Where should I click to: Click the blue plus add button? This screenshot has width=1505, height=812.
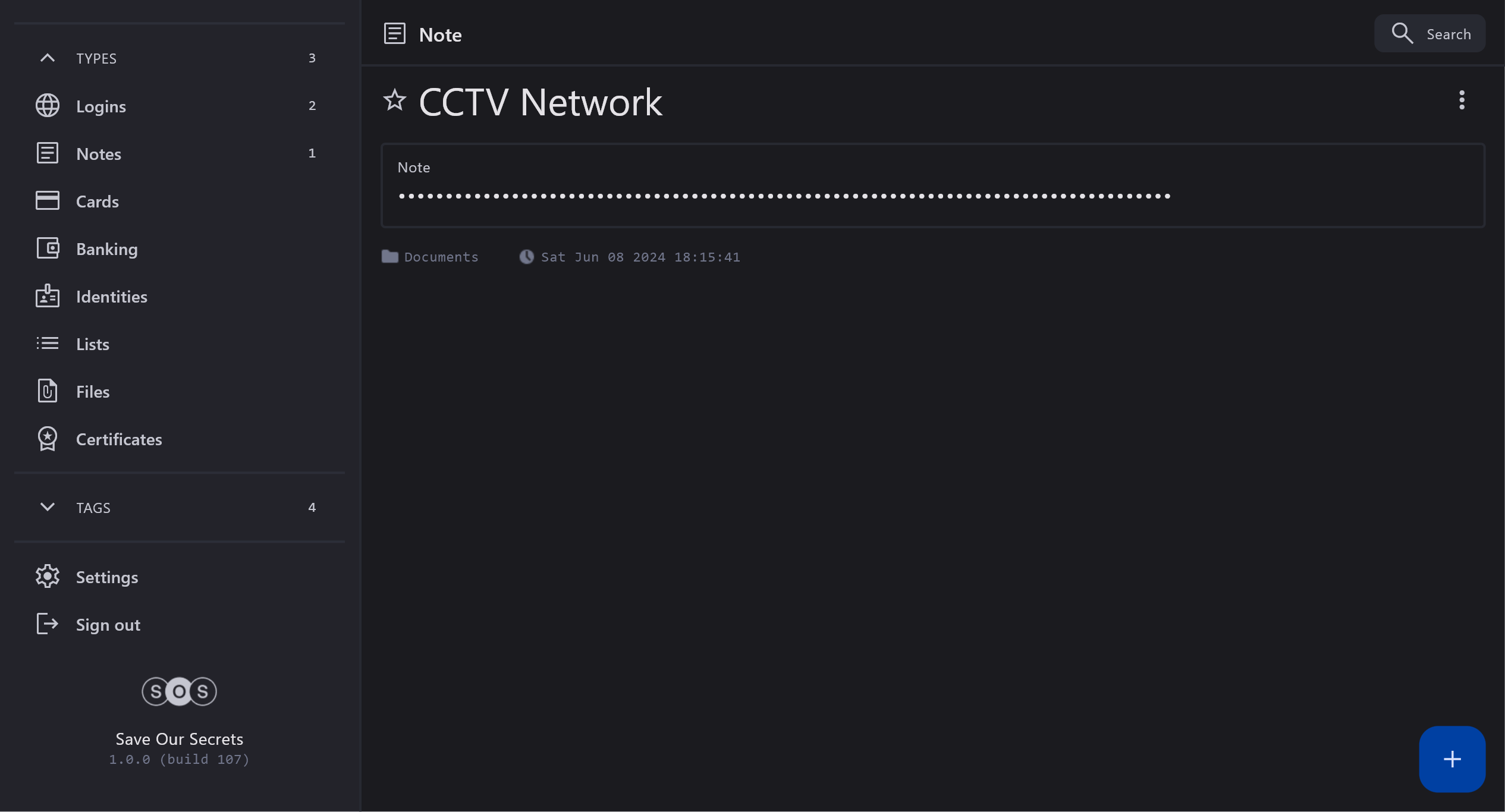[x=1452, y=759]
